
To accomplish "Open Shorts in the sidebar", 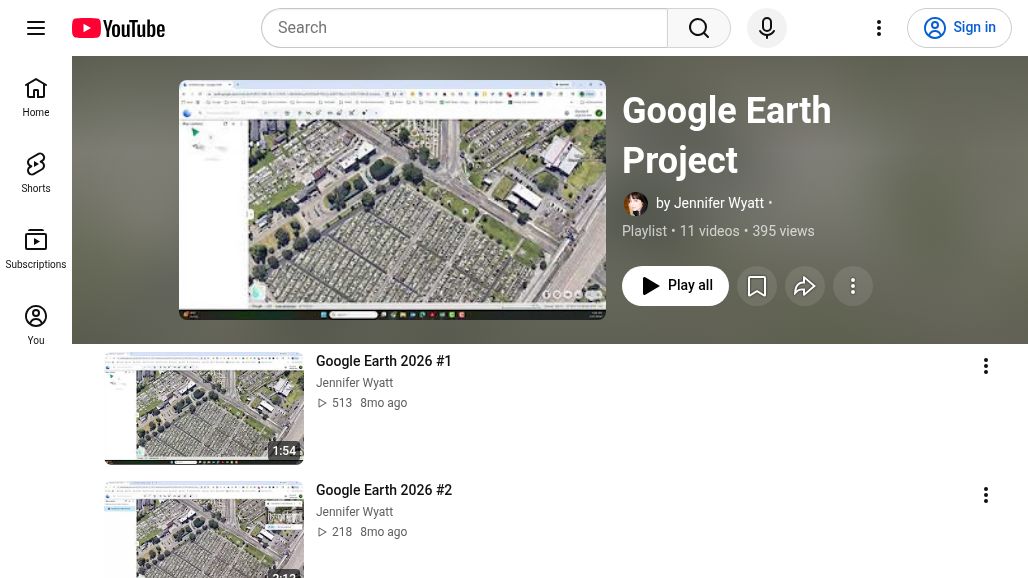I will coord(36,174).
